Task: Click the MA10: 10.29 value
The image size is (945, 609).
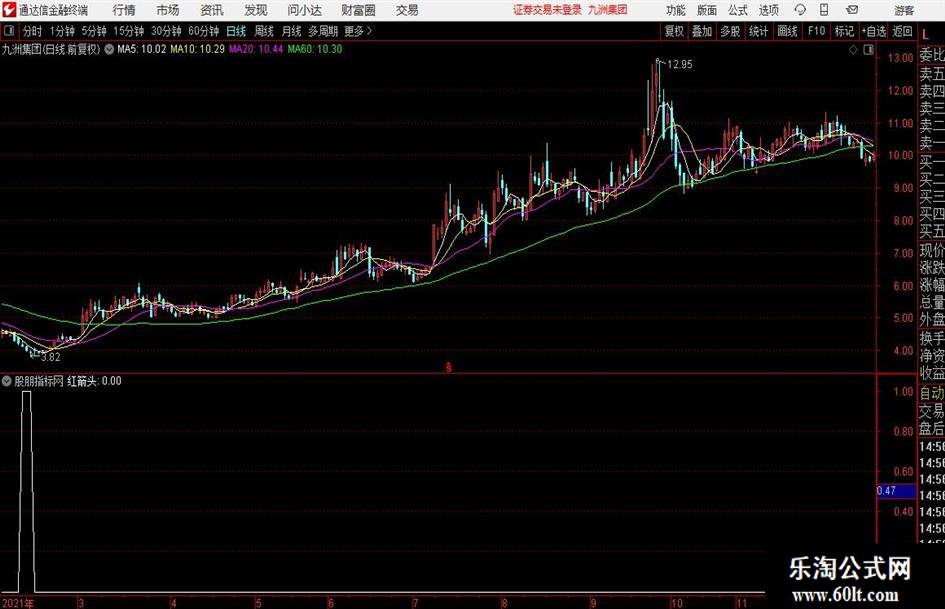Action: (x=198, y=49)
